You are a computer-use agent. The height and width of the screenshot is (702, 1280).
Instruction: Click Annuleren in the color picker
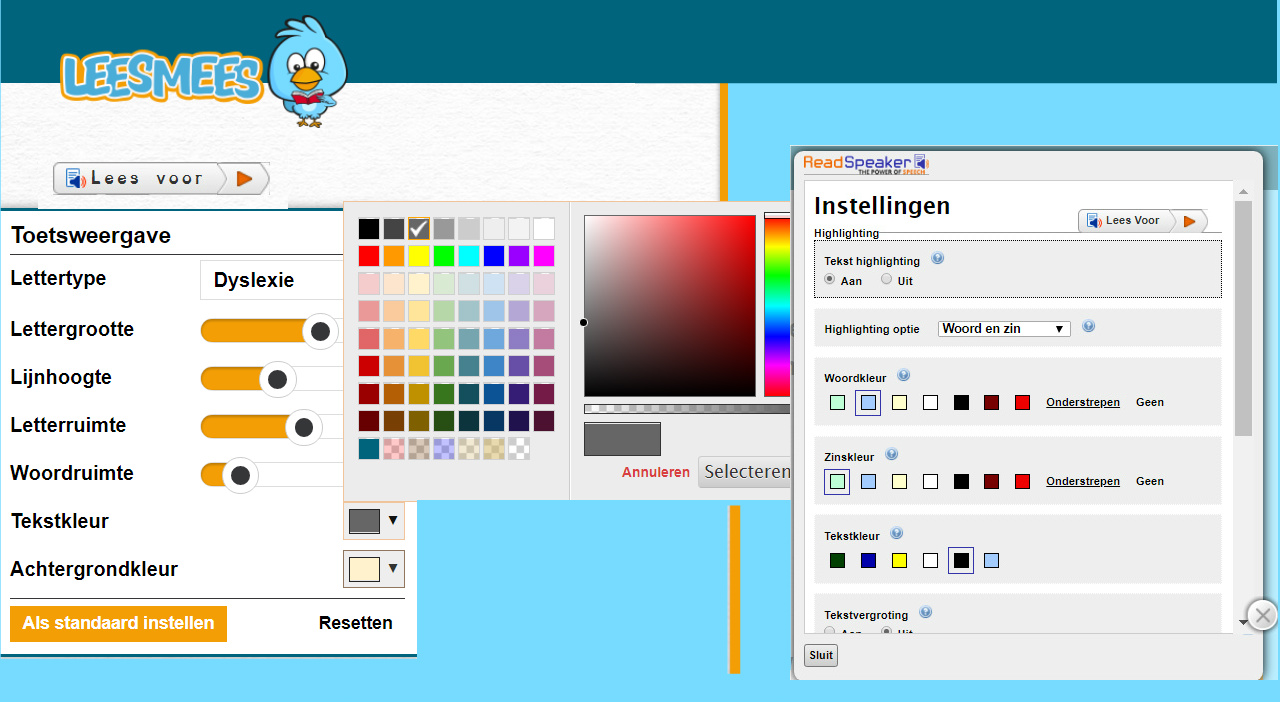[656, 472]
